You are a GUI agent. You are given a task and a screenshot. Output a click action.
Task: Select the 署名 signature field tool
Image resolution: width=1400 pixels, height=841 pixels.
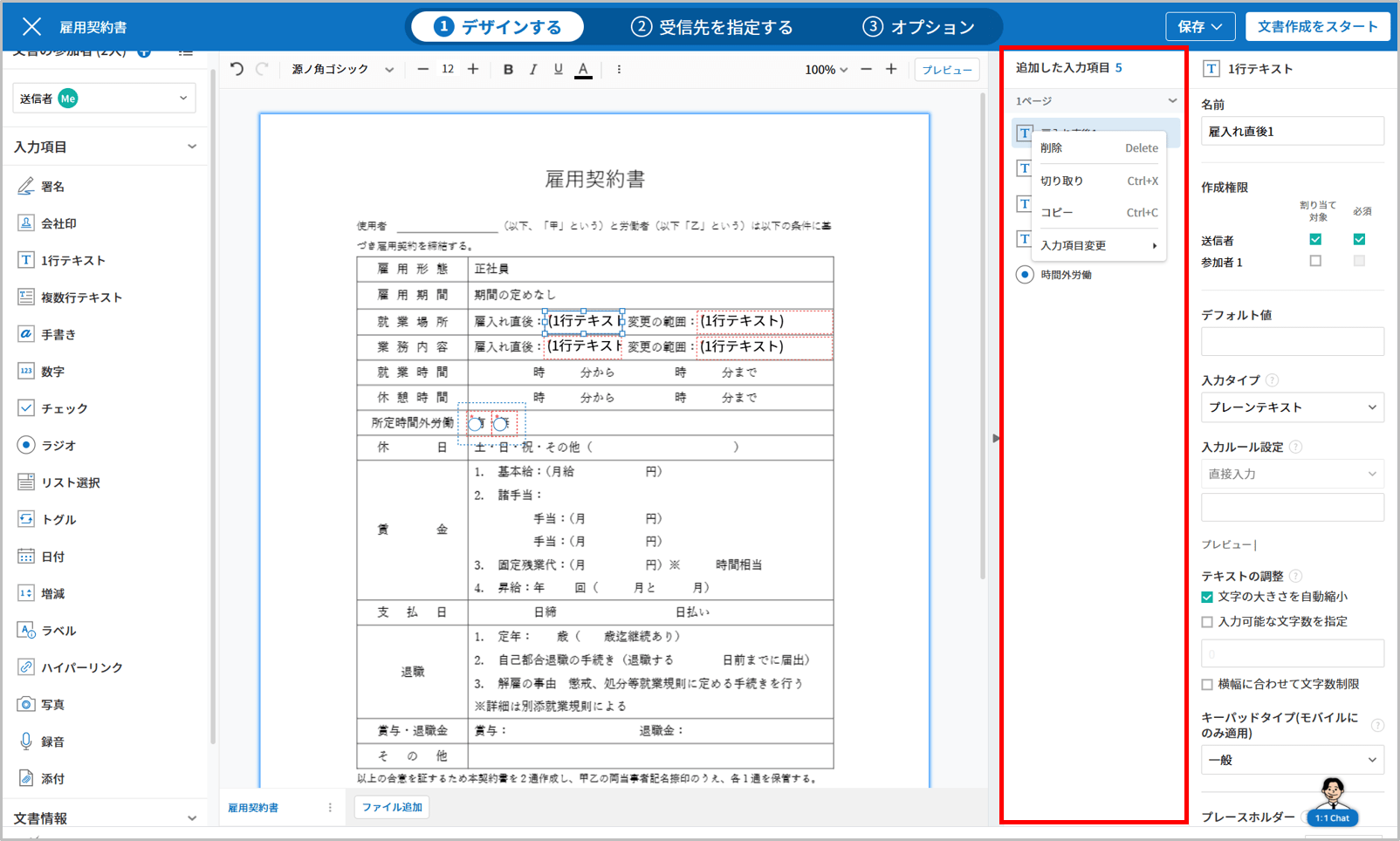(52, 187)
